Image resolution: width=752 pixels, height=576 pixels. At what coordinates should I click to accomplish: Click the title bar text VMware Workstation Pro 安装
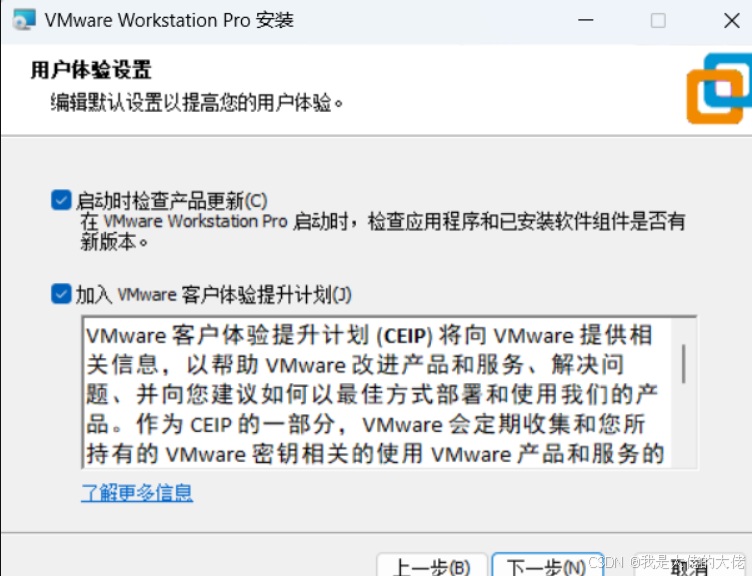point(169,21)
